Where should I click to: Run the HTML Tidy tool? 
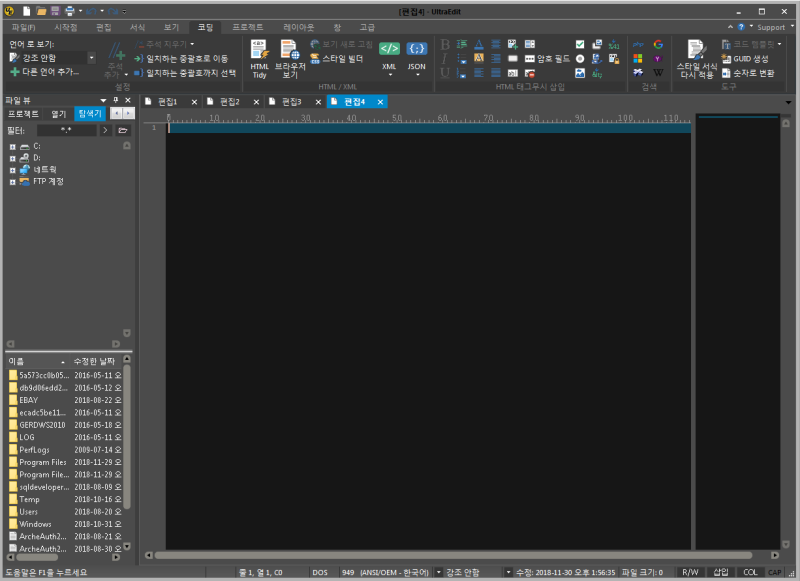pos(259,59)
